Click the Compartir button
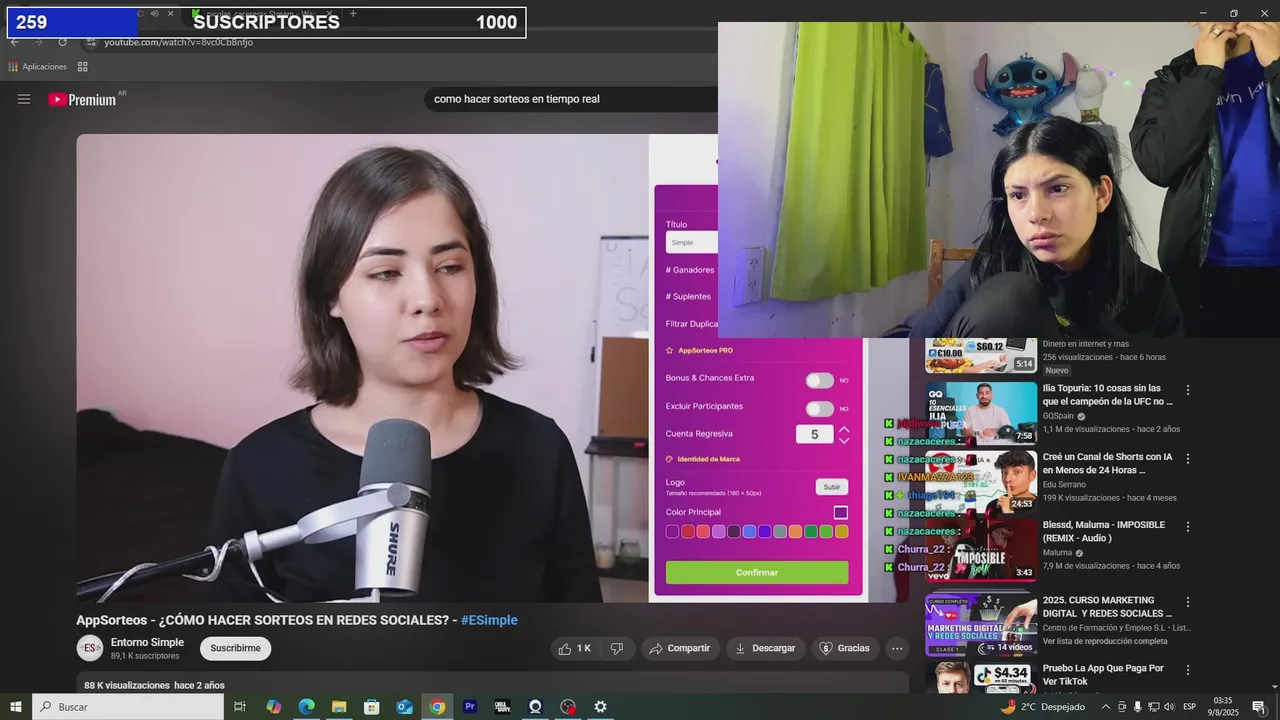The height and width of the screenshot is (720, 1280). pyautogui.click(x=680, y=648)
